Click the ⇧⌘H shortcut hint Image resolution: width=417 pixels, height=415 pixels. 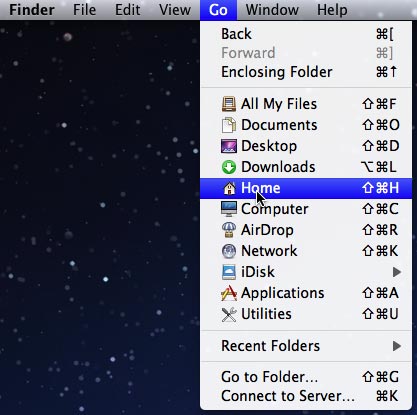pyautogui.click(x=380, y=188)
